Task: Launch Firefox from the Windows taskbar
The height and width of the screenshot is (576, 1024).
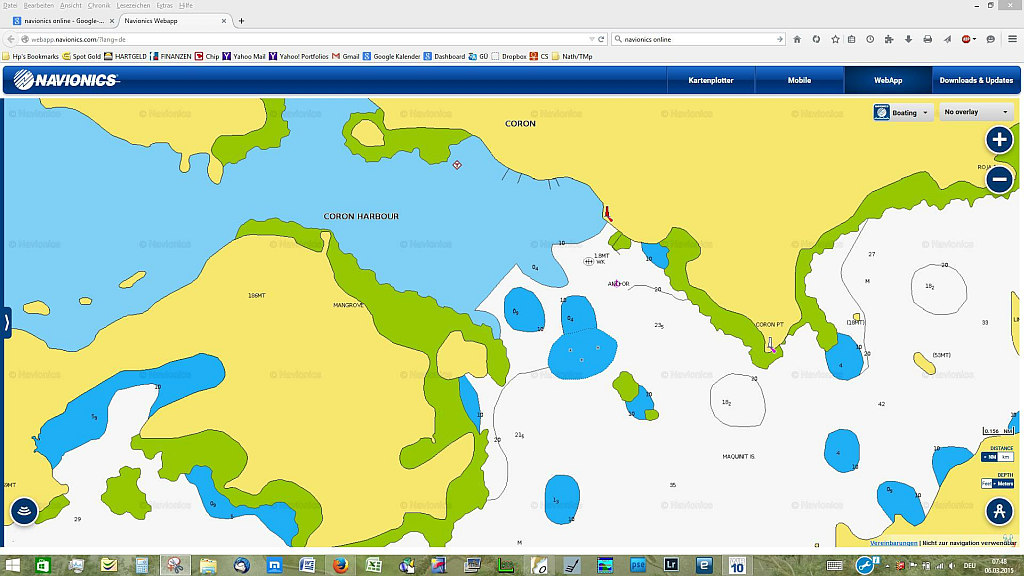Action: pos(340,565)
